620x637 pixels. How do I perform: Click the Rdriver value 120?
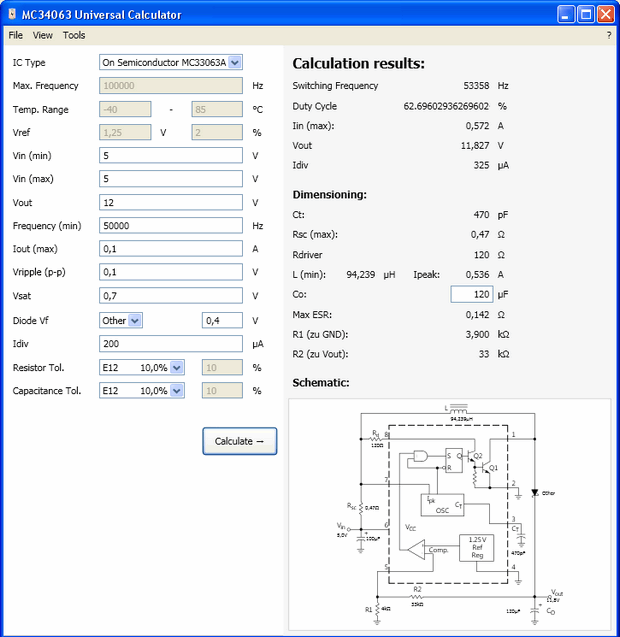[x=481, y=255]
